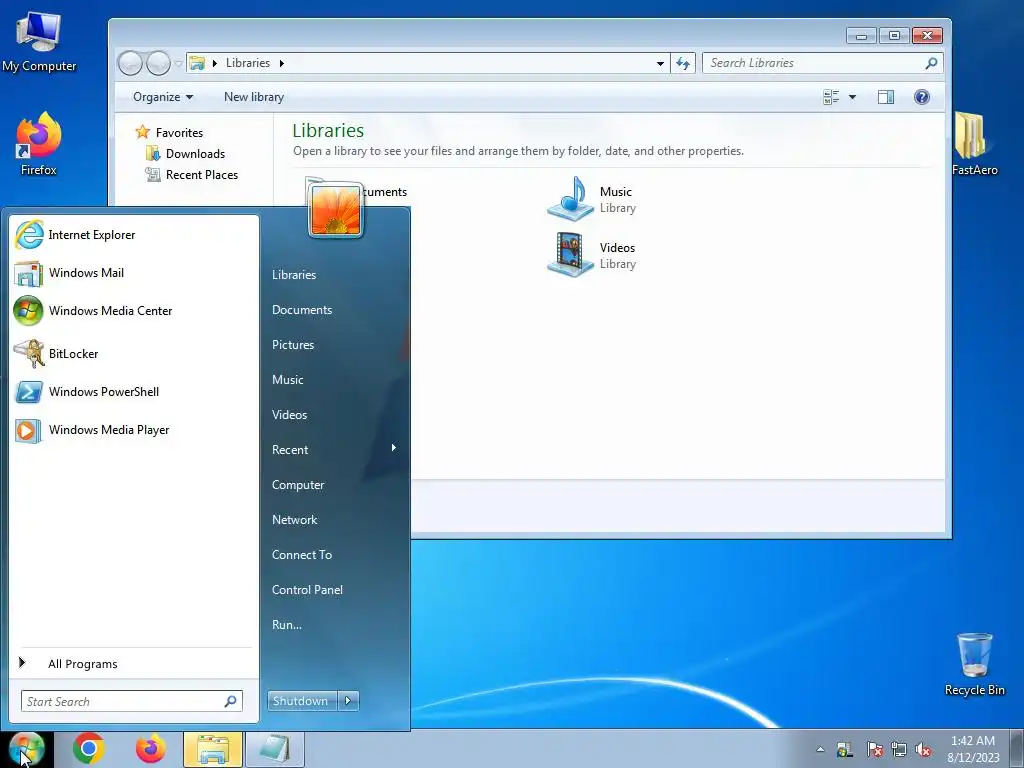Click the Explorer Back navigation button

click(130, 63)
